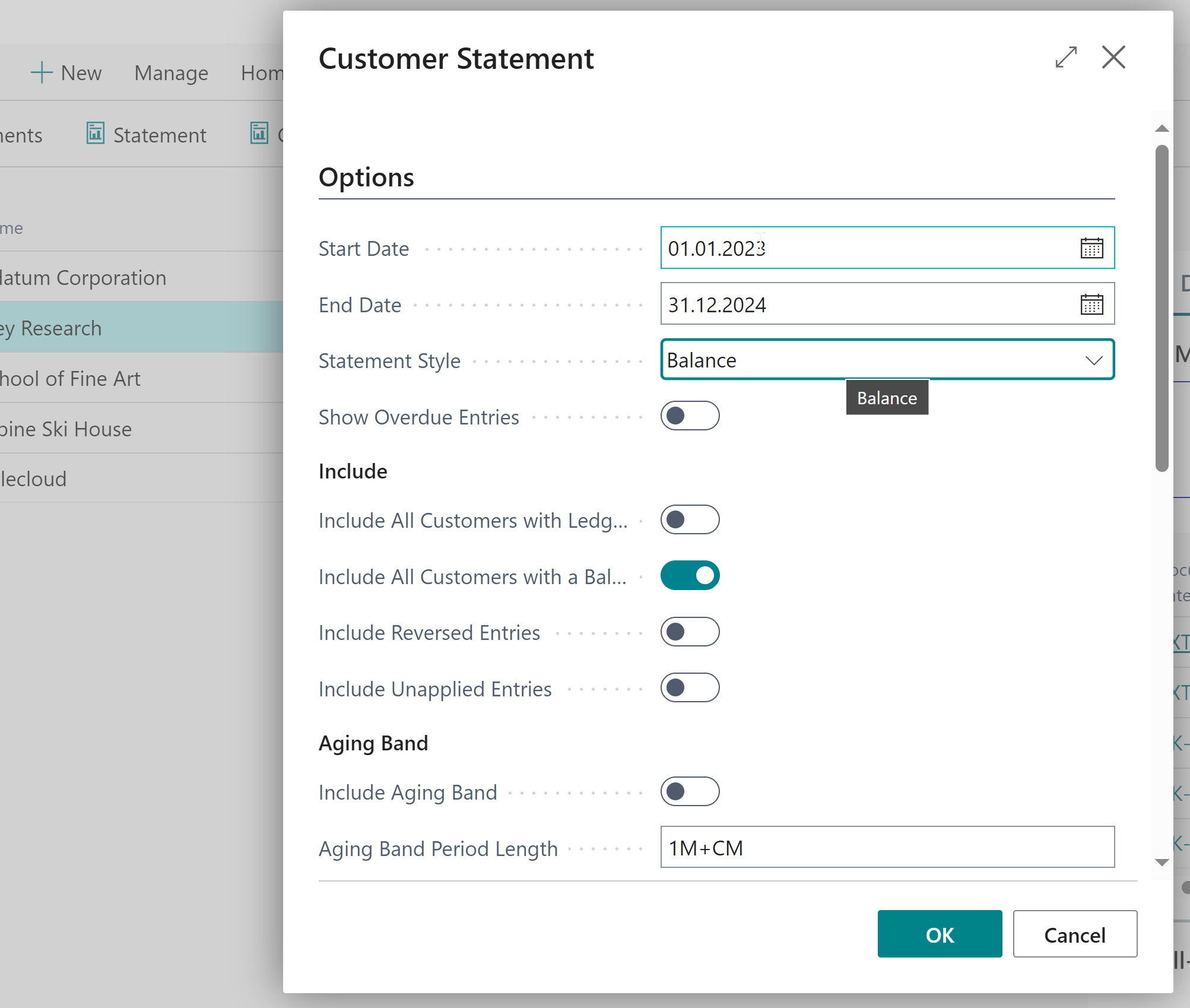Click the report icon right of Statement
Viewport: 1190px width, 1008px height.
[259, 134]
